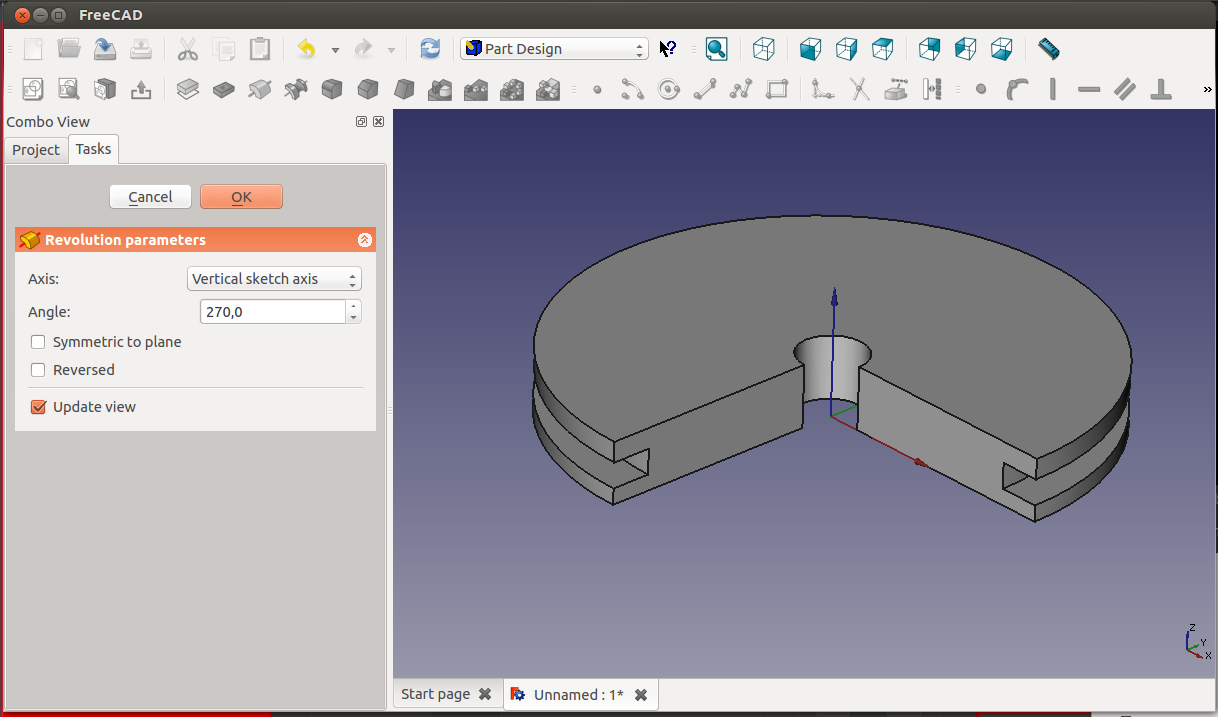This screenshot has width=1218, height=717.
Task: Click the Refresh recompute icon
Action: 430,48
